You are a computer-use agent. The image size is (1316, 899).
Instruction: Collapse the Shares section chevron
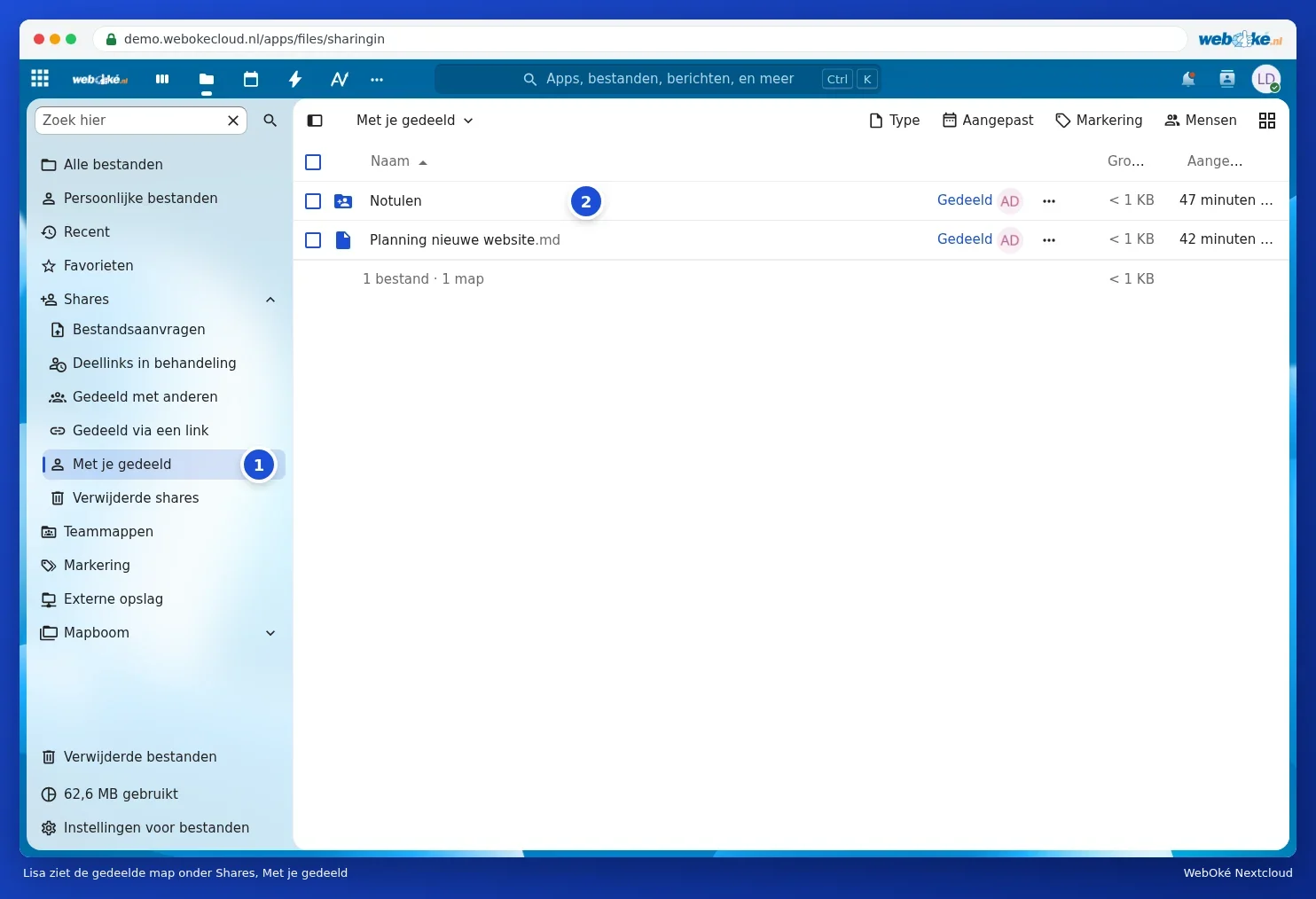coord(270,300)
